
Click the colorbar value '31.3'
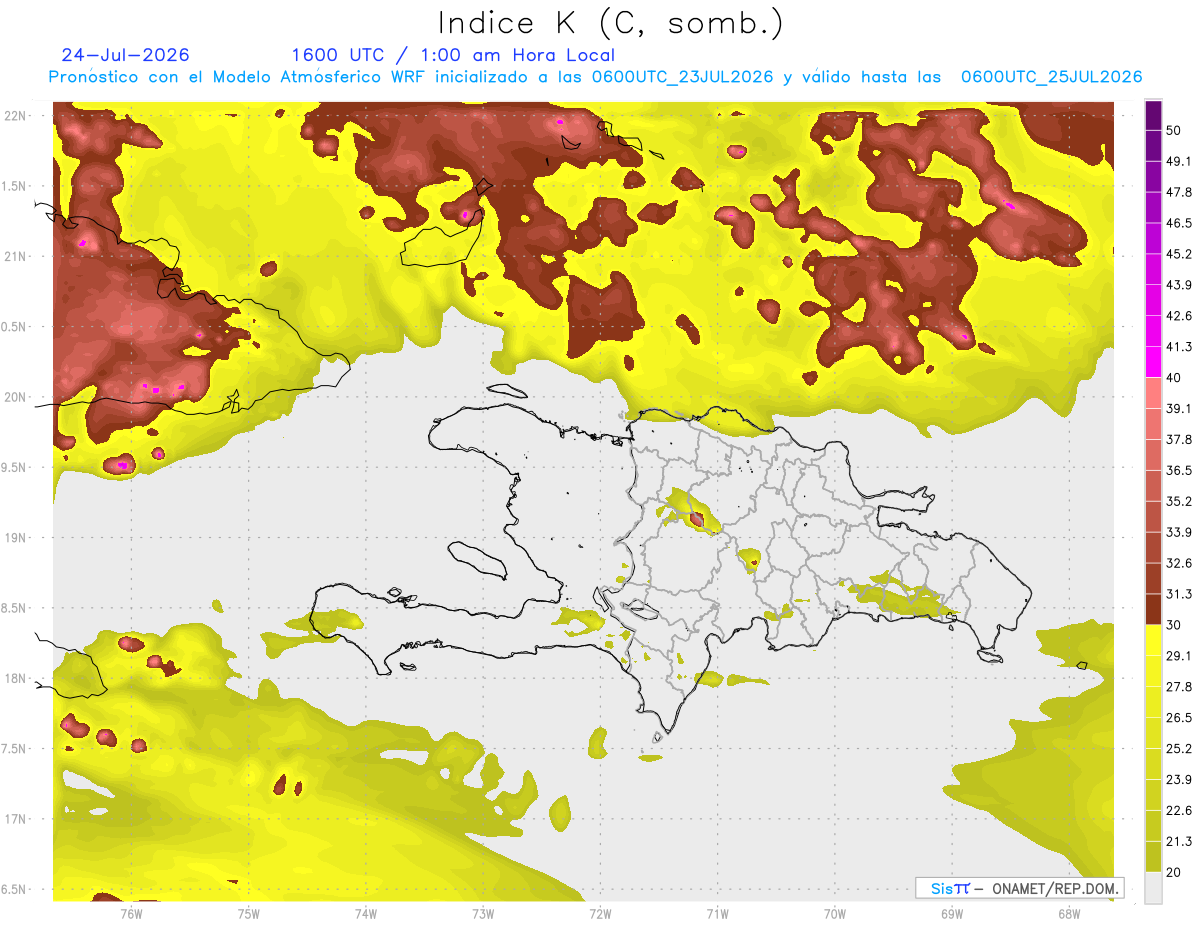[x=1179, y=594]
